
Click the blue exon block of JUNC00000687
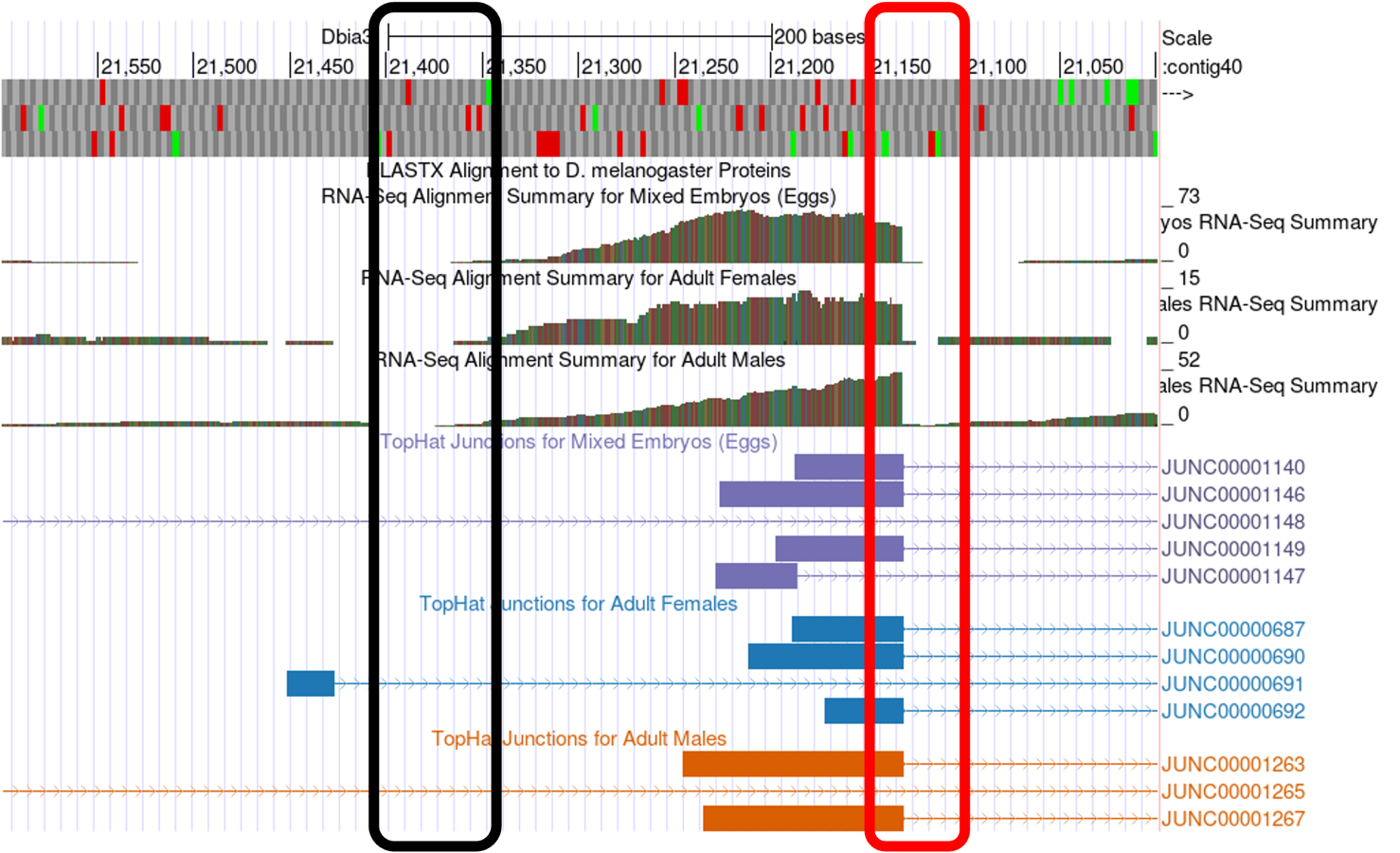[848, 629]
